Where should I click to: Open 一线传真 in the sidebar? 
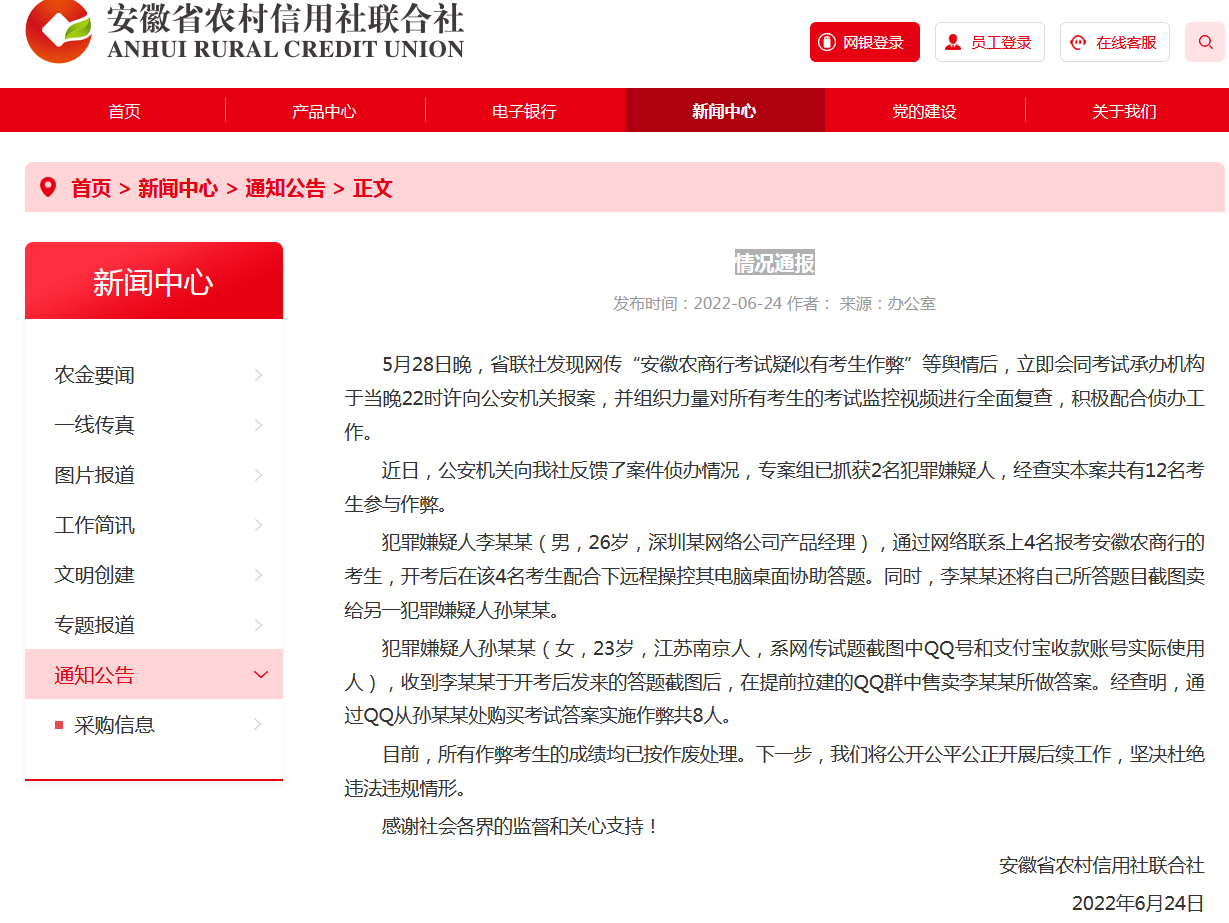point(154,425)
